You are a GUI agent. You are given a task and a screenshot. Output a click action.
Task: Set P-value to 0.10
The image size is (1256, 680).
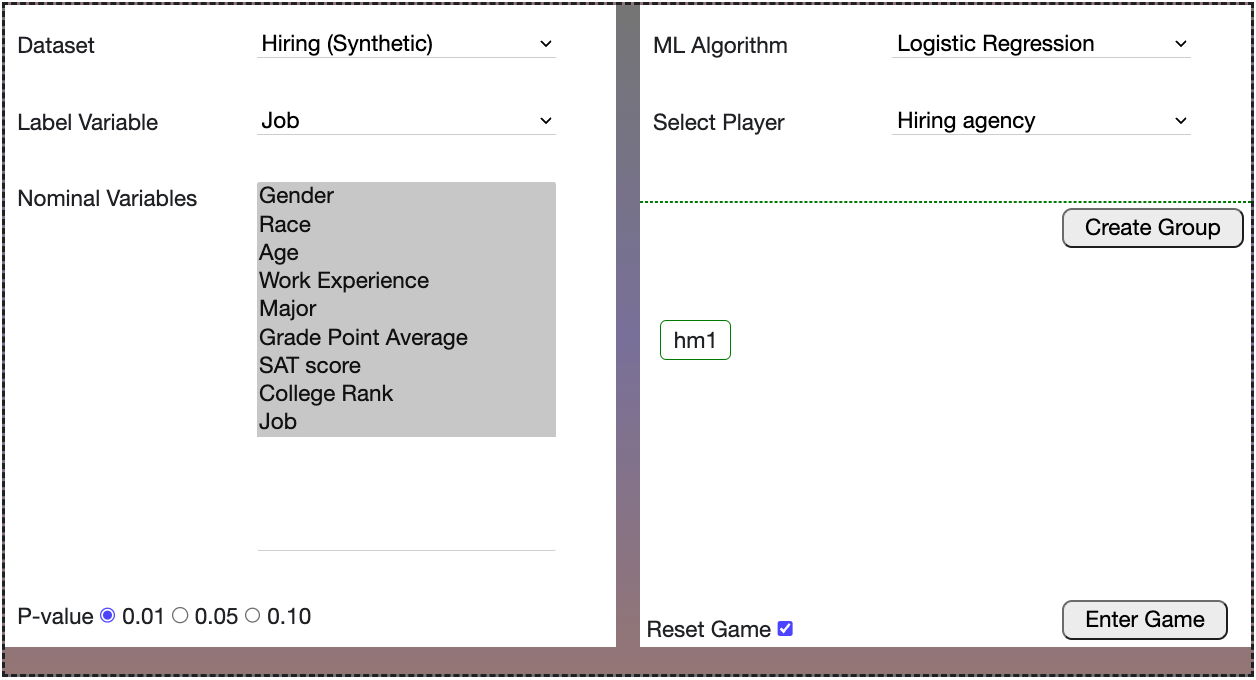(x=252, y=616)
